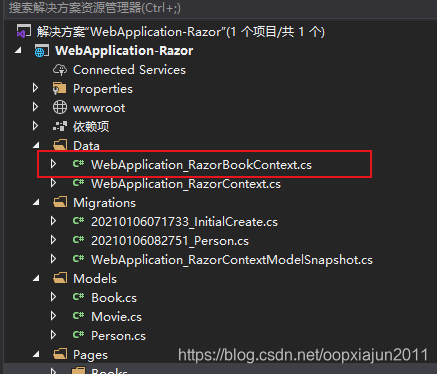Image resolution: width=437 pixels, height=374 pixels.
Task: Click C# icon of Movie.cs
Action: point(78,316)
